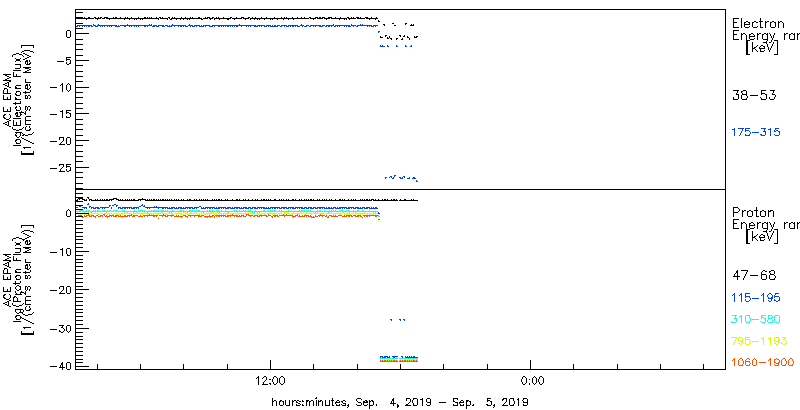Click the 310-580 proton energy label
This screenshot has height=410, width=800.
756,319
